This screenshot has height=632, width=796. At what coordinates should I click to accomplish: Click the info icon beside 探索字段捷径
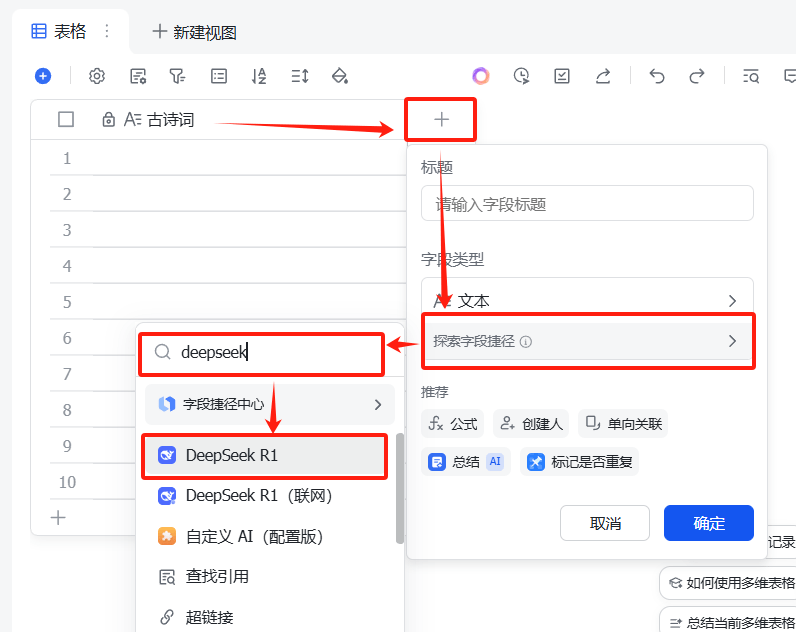pos(526,342)
